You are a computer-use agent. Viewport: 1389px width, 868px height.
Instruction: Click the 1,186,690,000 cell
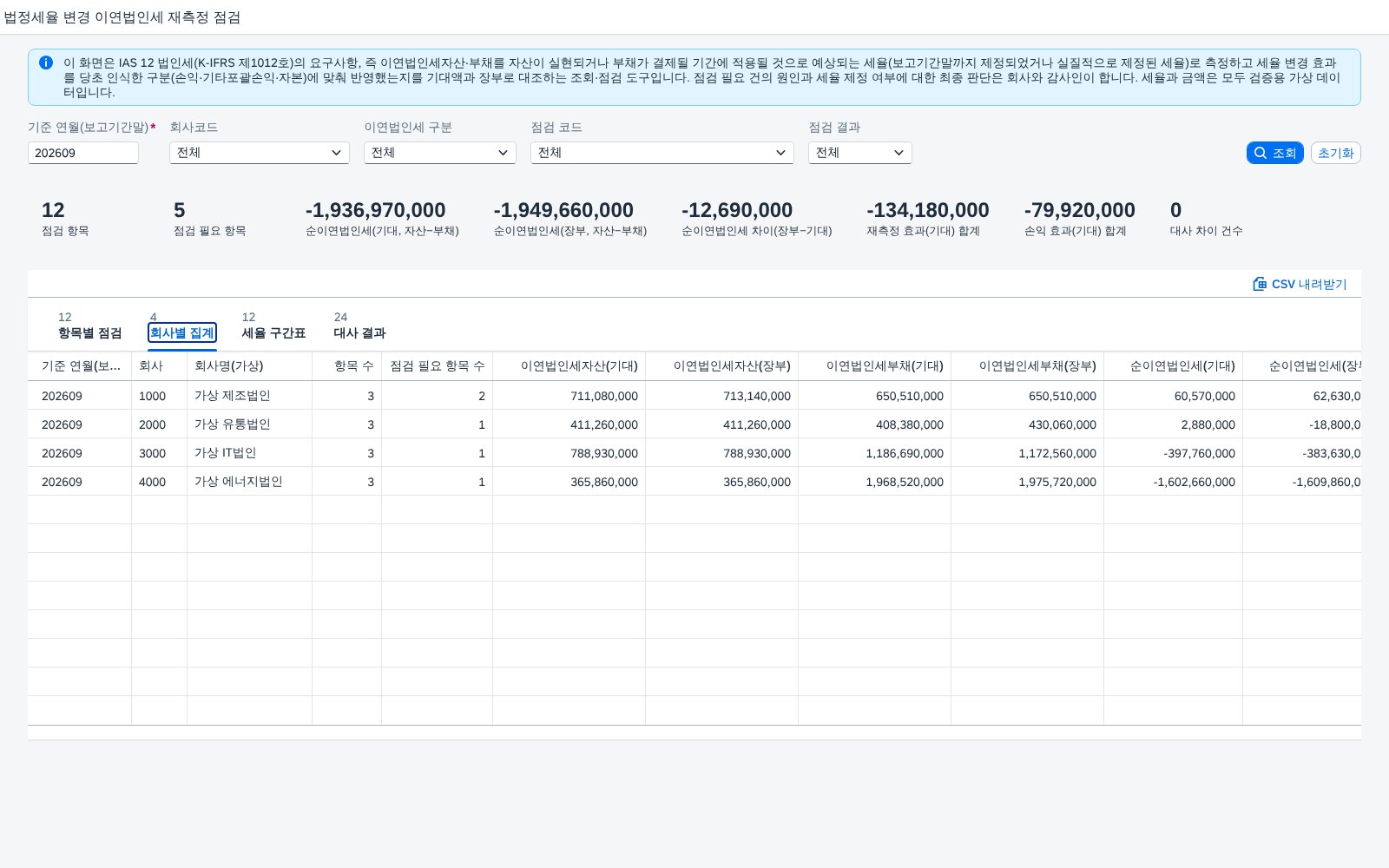(875, 453)
